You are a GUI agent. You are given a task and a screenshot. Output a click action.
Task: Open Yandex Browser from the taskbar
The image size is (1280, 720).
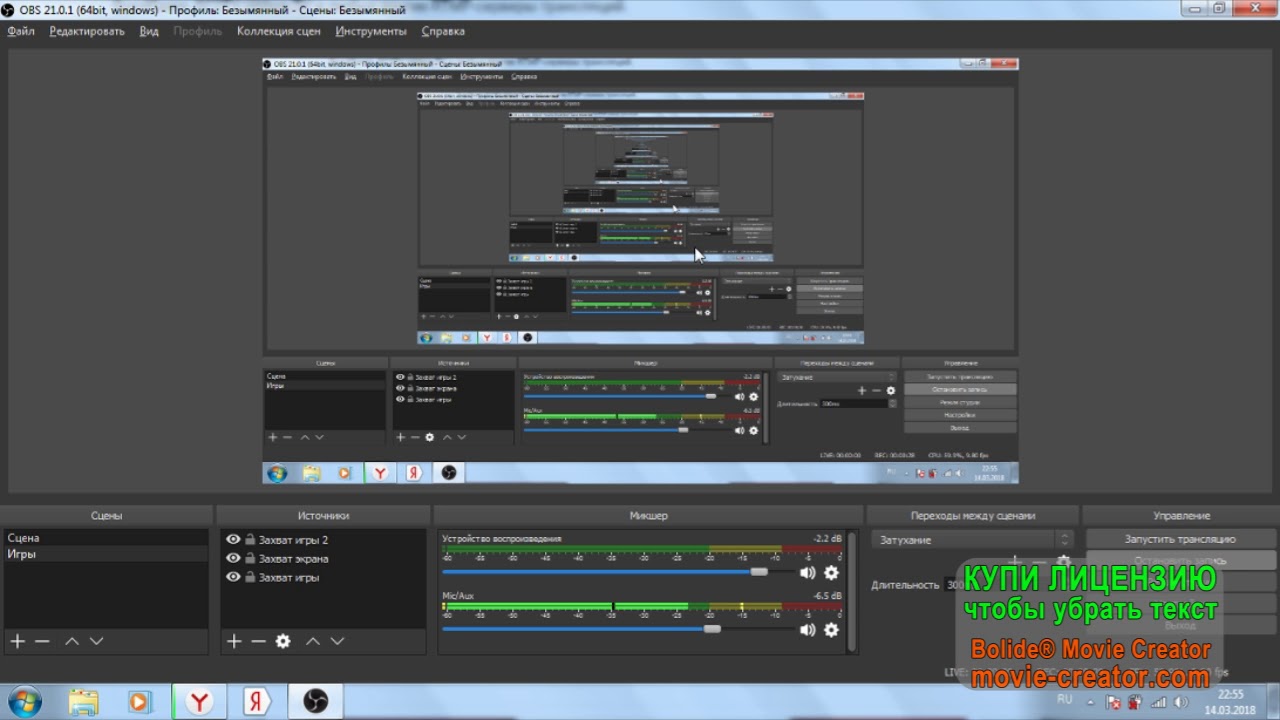pos(200,702)
